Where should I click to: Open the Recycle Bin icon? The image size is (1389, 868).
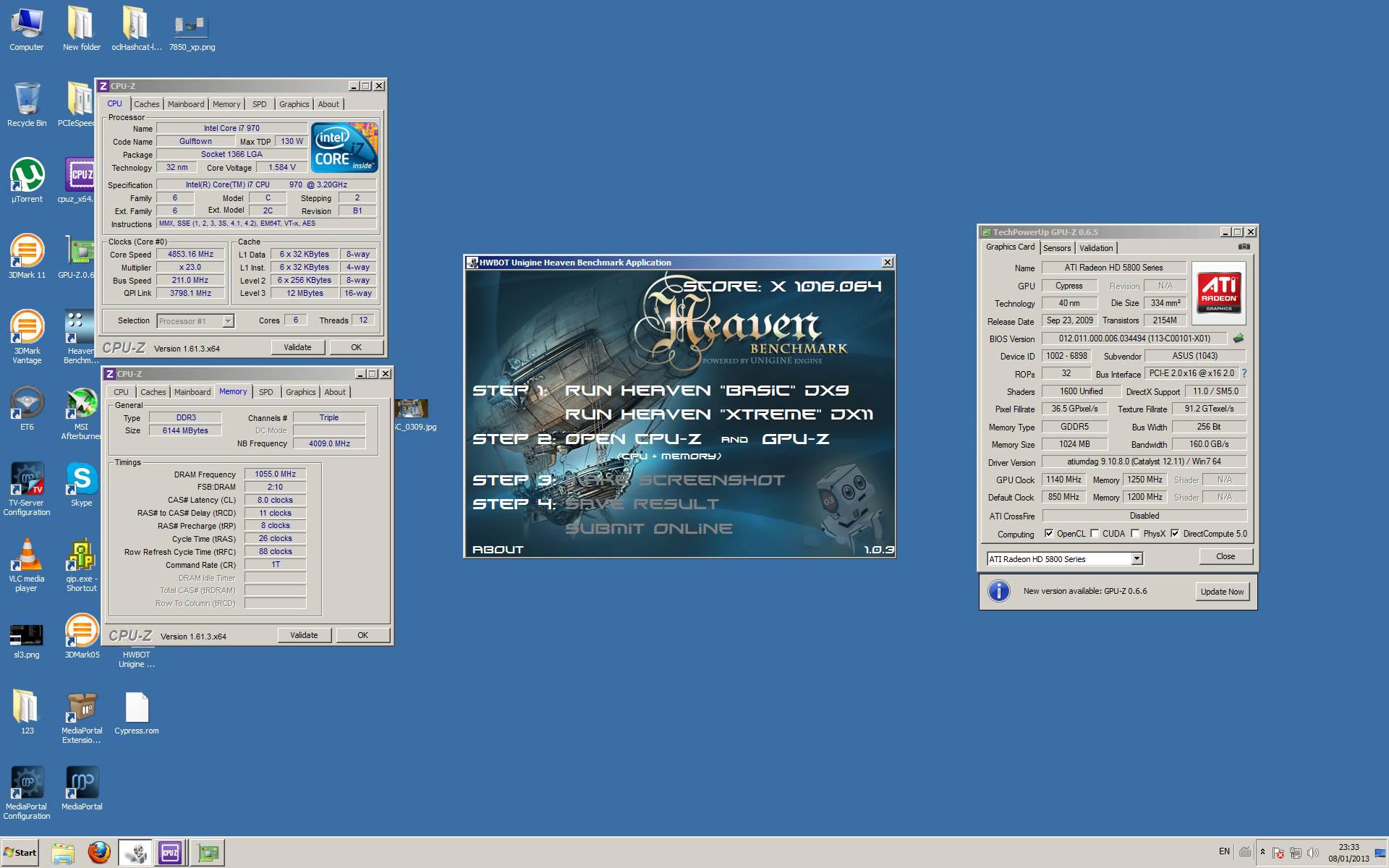(x=26, y=105)
